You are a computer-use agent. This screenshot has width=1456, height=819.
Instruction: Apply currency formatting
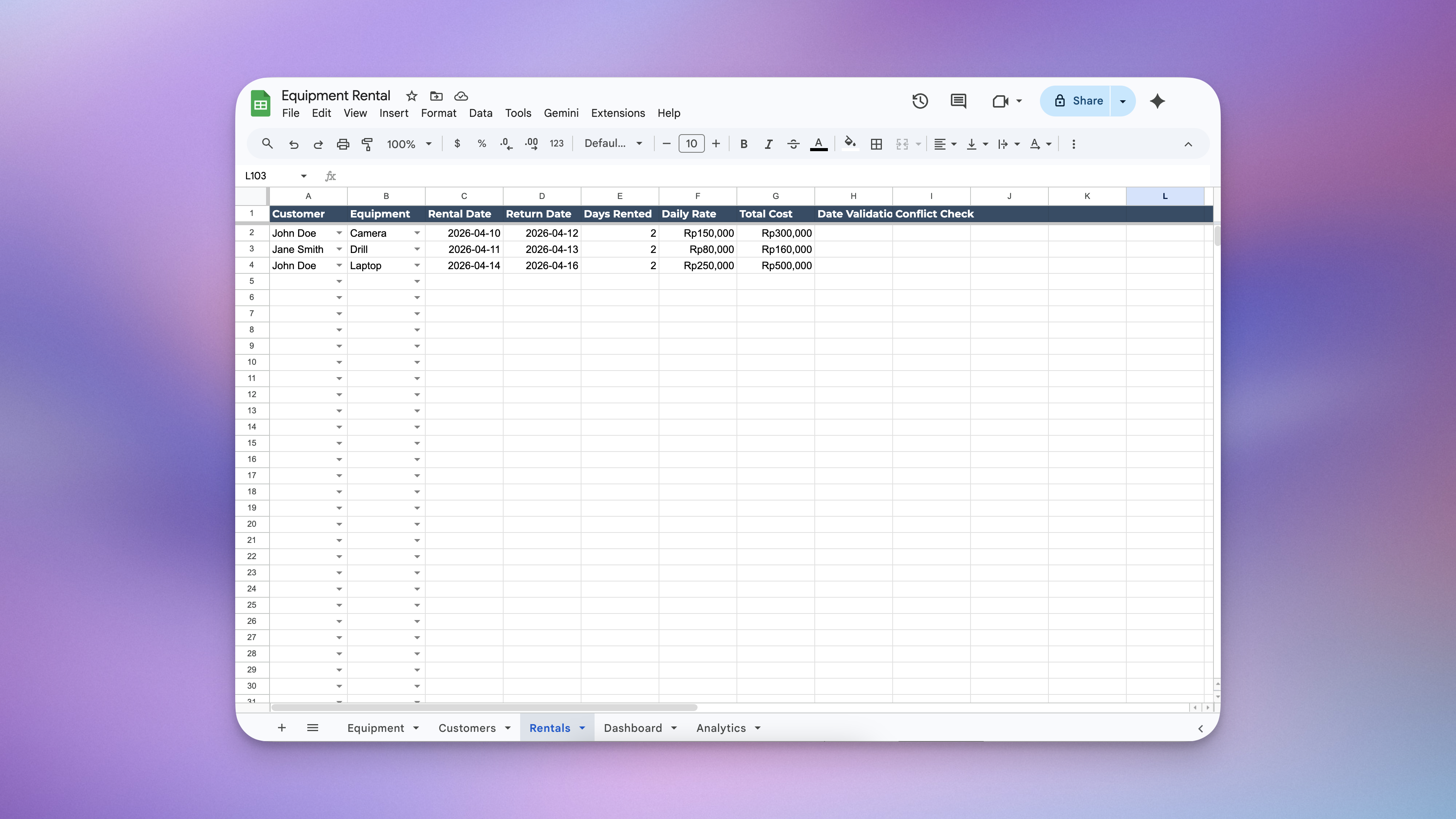coord(457,144)
